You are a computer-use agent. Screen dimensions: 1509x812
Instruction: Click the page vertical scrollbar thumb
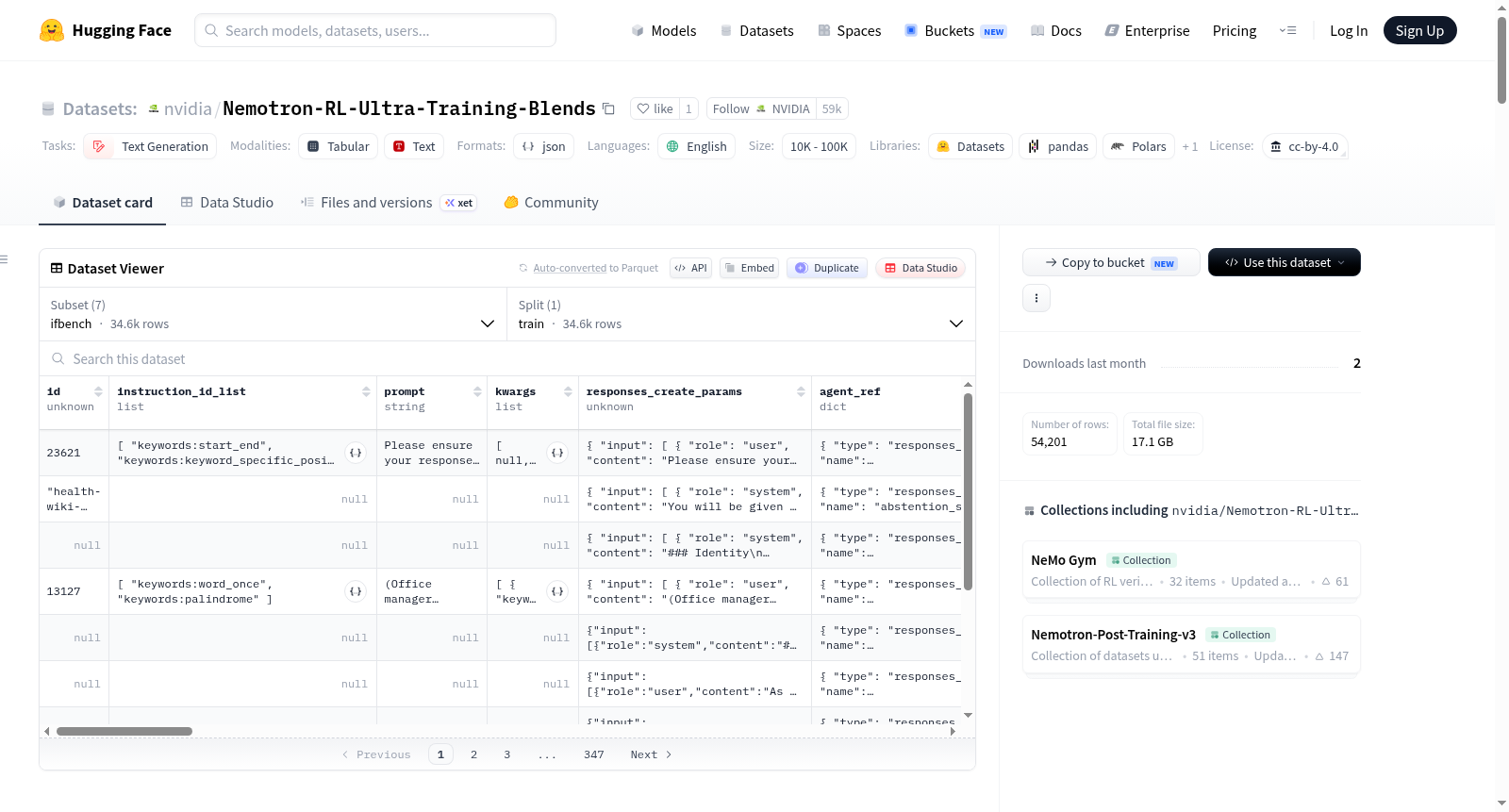tap(1501, 59)
